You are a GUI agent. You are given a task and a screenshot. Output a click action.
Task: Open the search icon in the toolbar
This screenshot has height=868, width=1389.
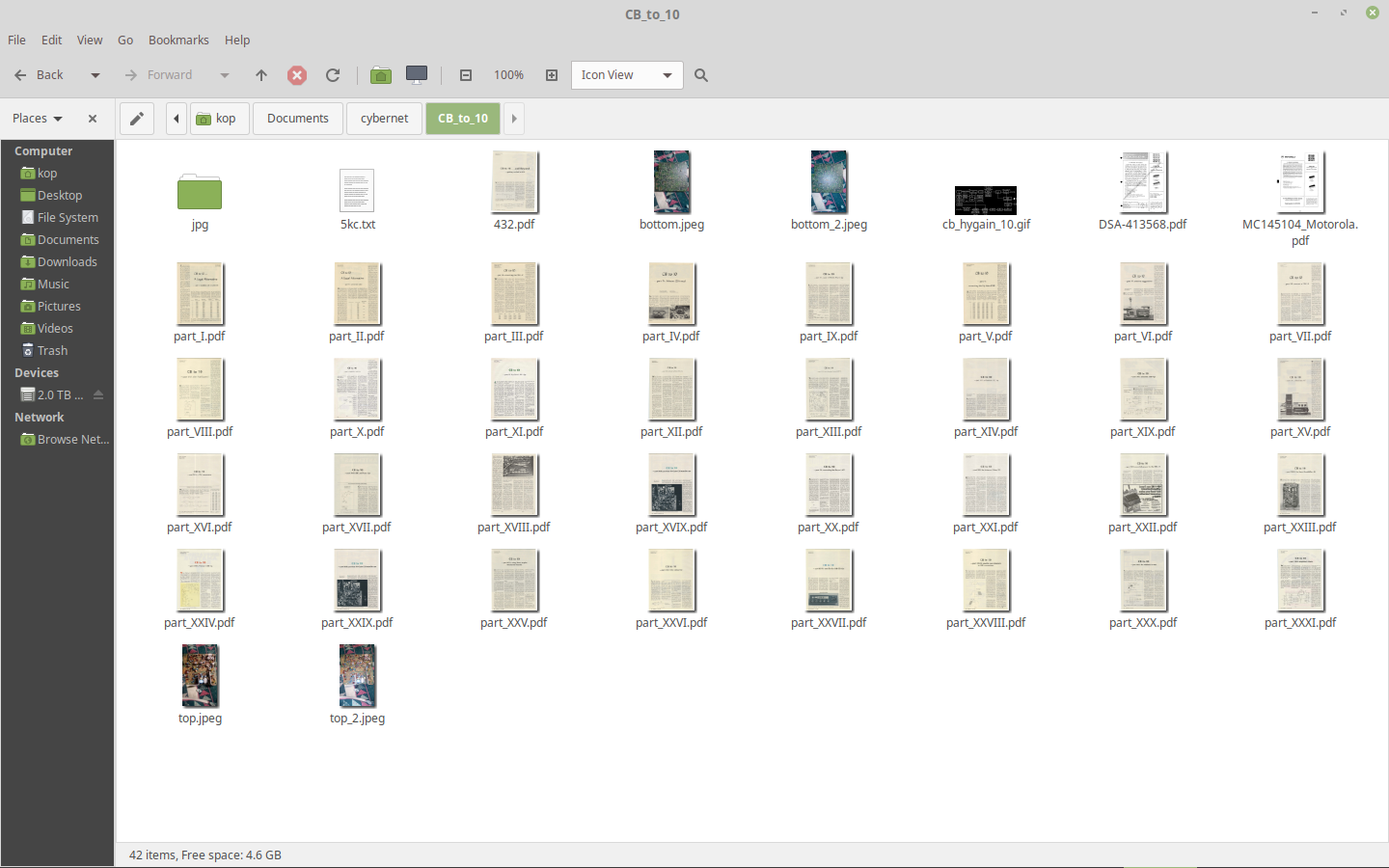701,74
